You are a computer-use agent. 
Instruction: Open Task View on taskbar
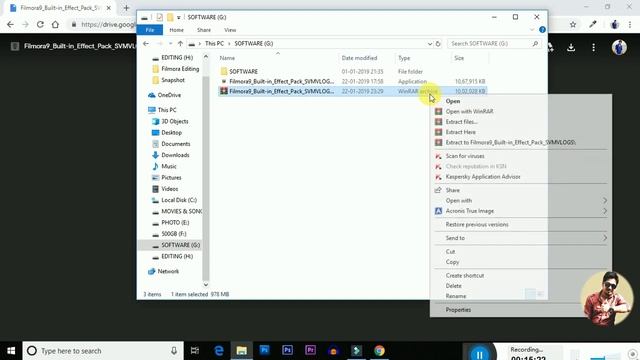coord(195,351)
